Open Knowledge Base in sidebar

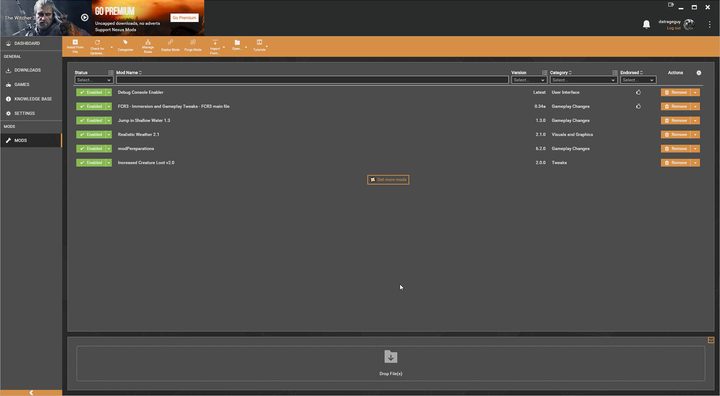pos(31,99)
